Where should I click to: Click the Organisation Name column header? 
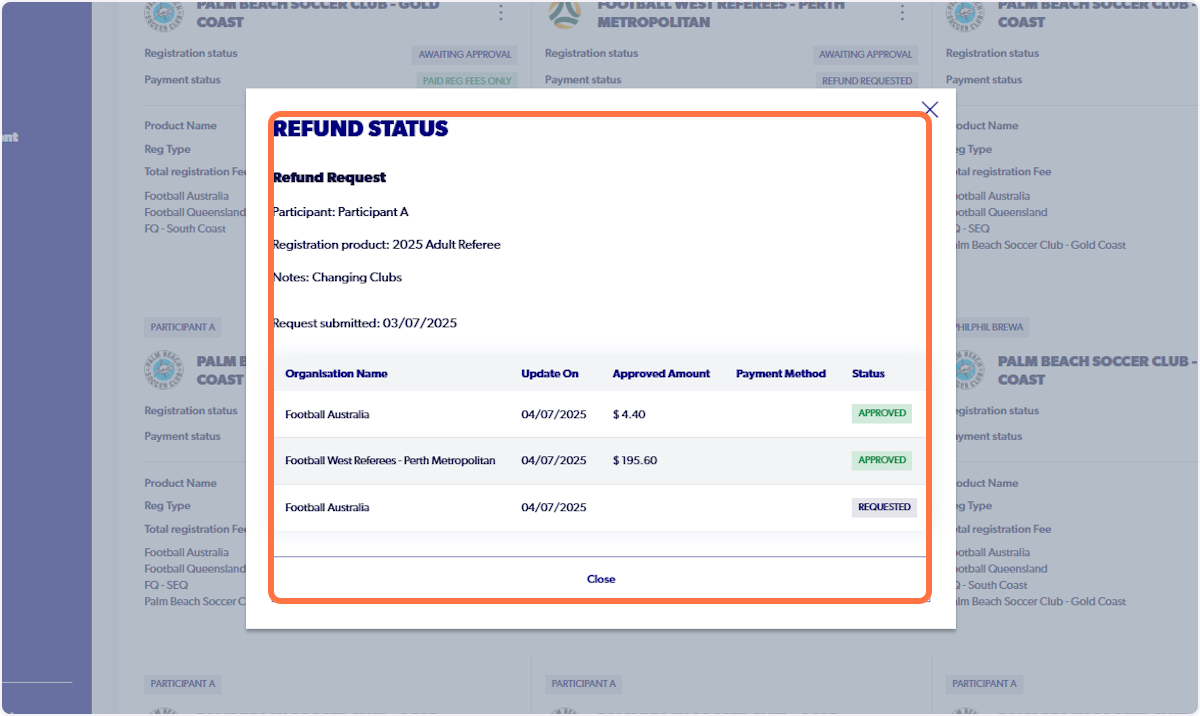pos(336,374)
